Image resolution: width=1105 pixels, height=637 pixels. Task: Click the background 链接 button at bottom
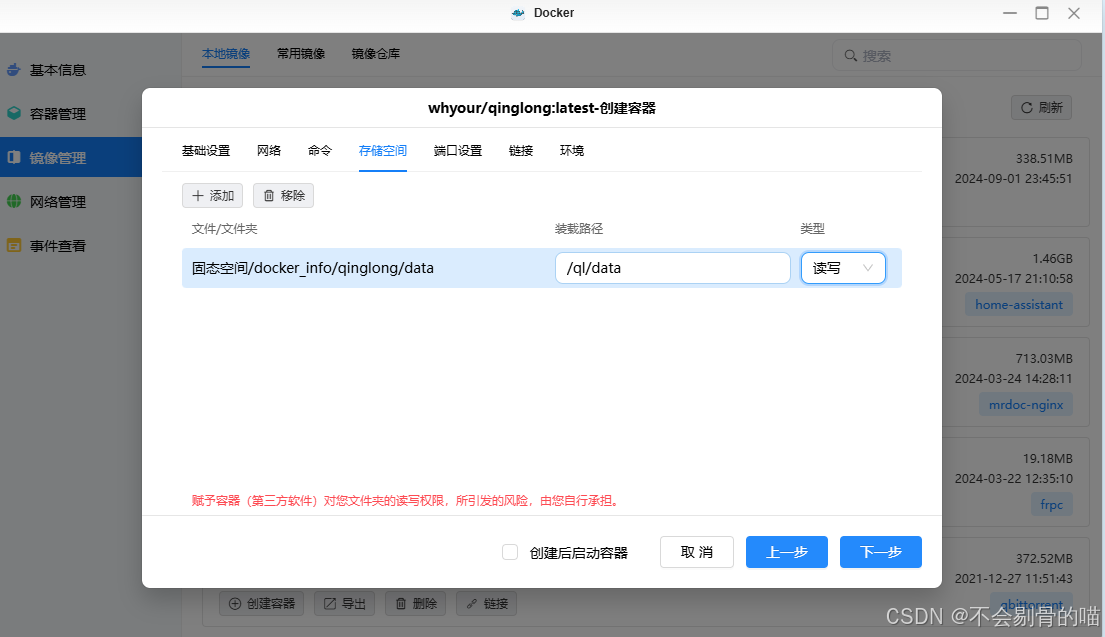click(x=486, y=604)
